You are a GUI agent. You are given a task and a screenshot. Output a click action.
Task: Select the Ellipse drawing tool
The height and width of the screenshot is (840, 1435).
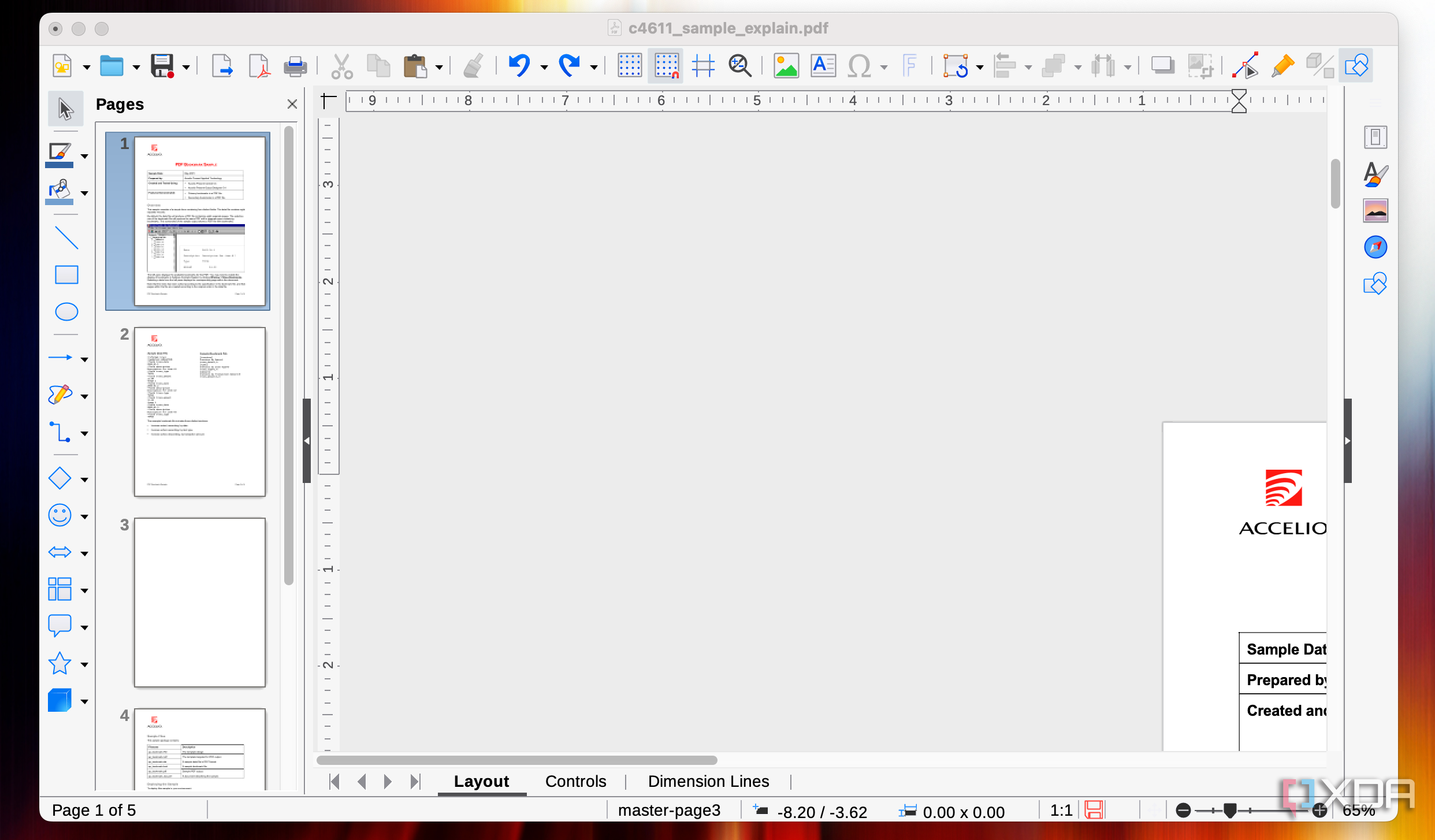tap(66, 312)
